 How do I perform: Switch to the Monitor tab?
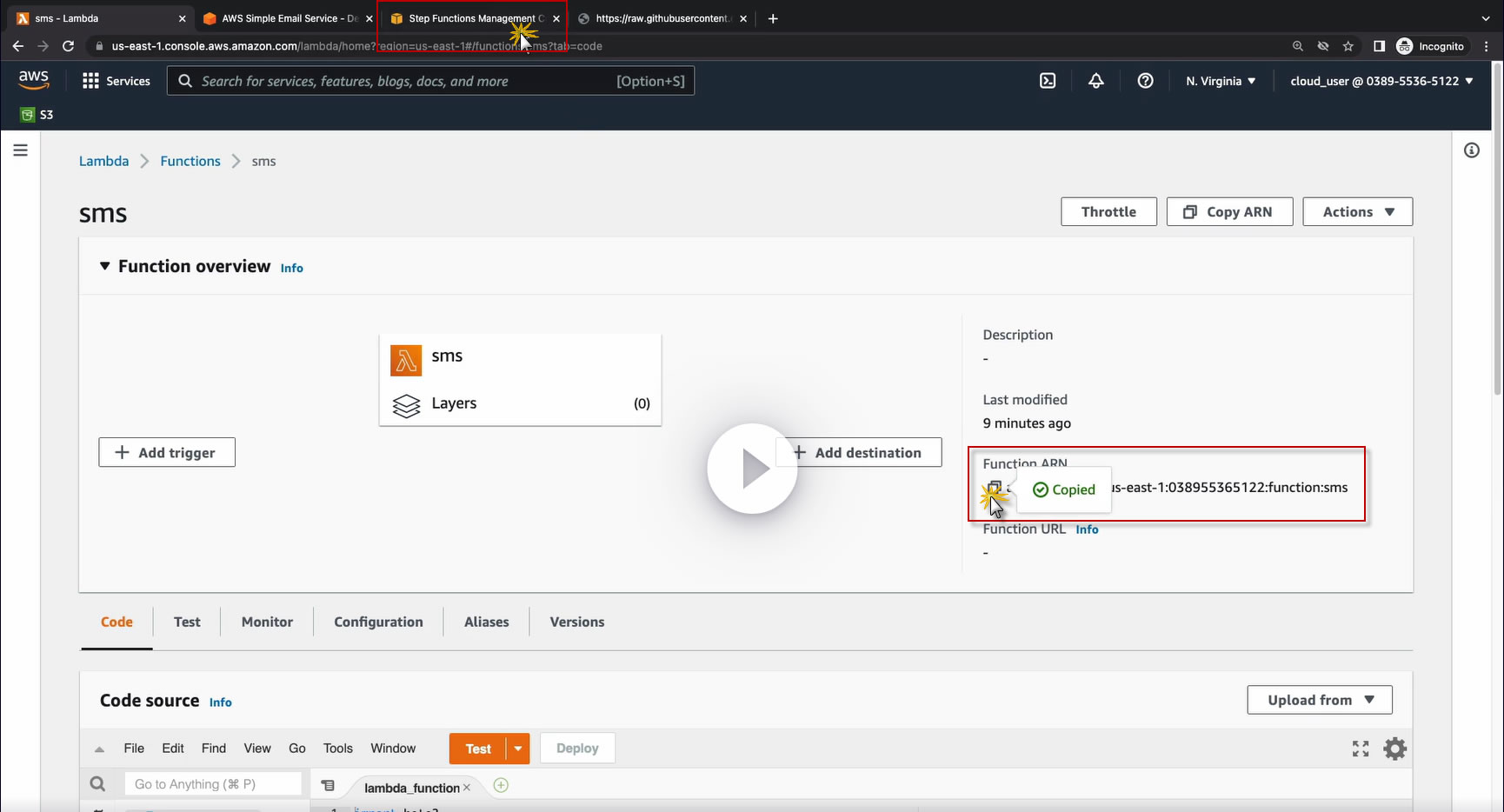coord(267,622)
